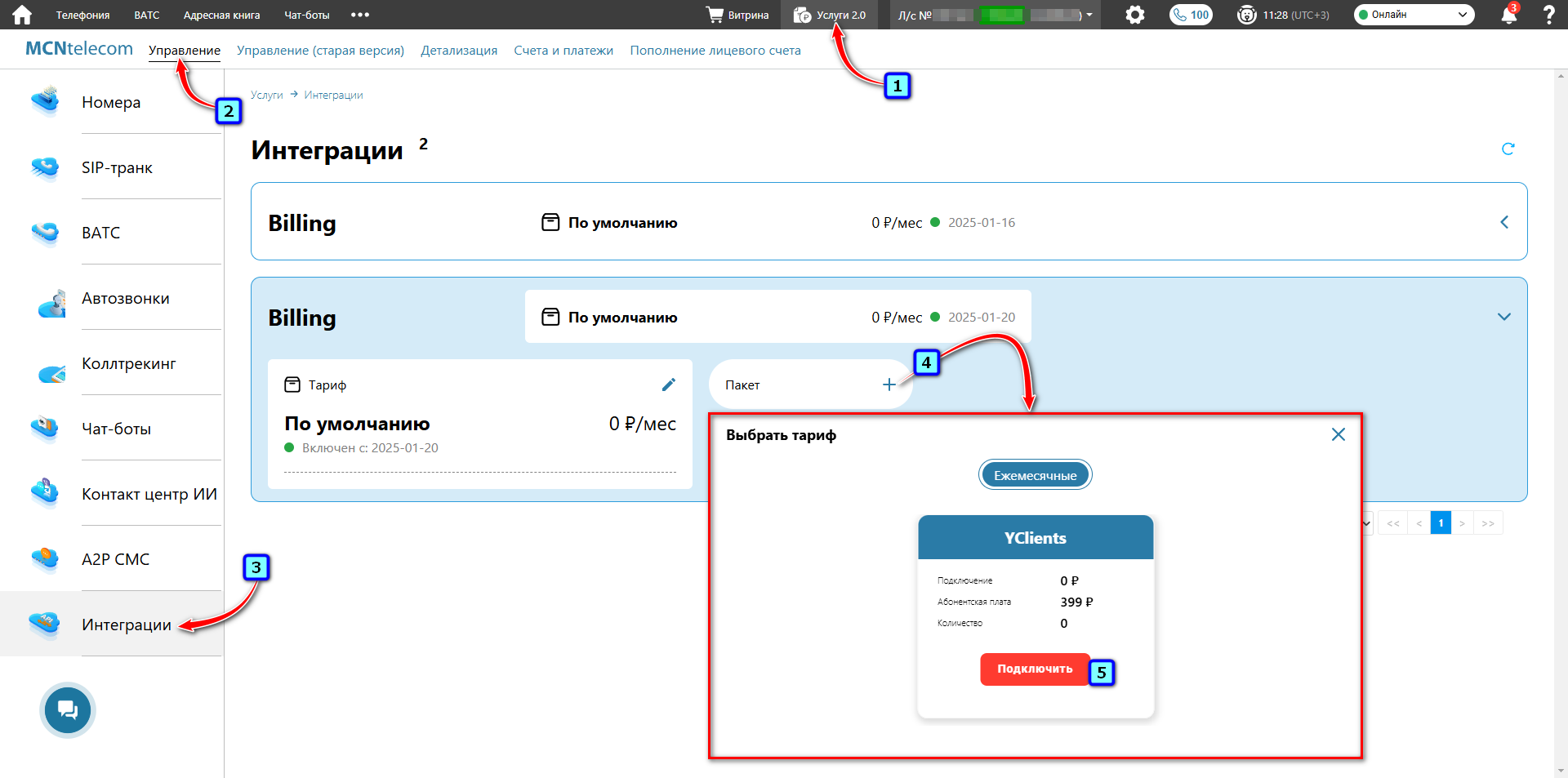
Task: Click the Номера sidebar icon
Action: (45, 101)
